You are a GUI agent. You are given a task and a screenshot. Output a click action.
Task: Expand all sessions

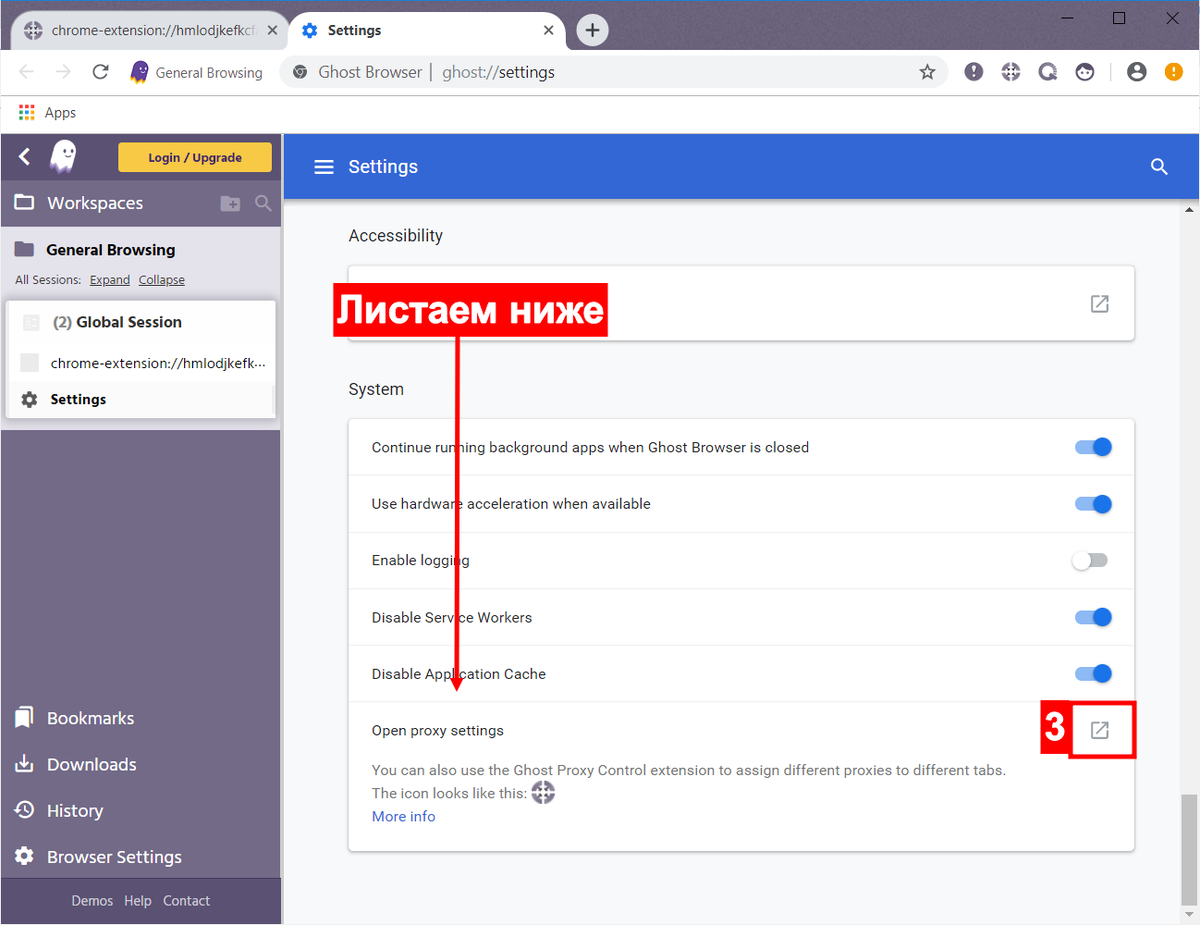(x=110, y=280)
